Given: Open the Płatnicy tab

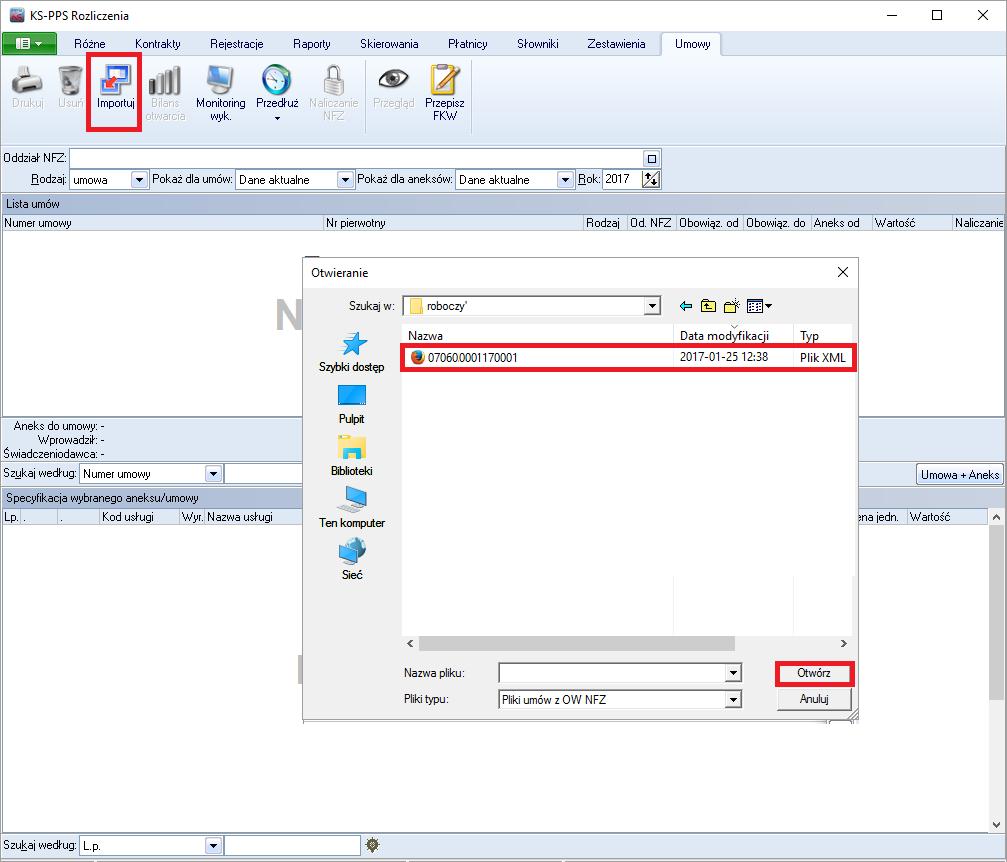Looking at the screenshot, I should pyautogui.click(x=467, y=44).
